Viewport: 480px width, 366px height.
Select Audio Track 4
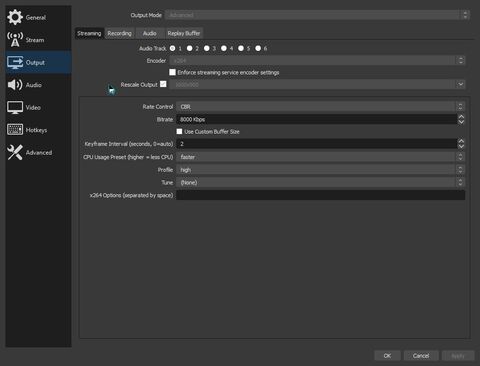pos(224,48)
